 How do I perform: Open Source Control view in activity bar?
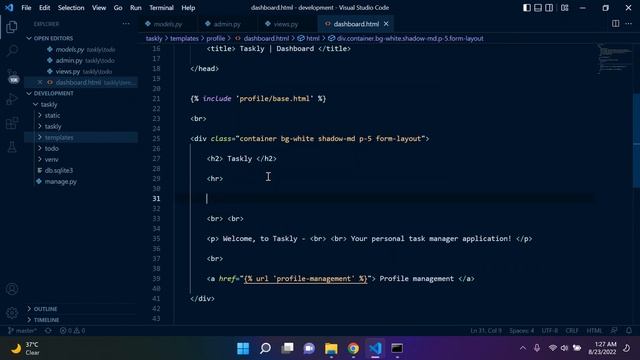point(12,75)
